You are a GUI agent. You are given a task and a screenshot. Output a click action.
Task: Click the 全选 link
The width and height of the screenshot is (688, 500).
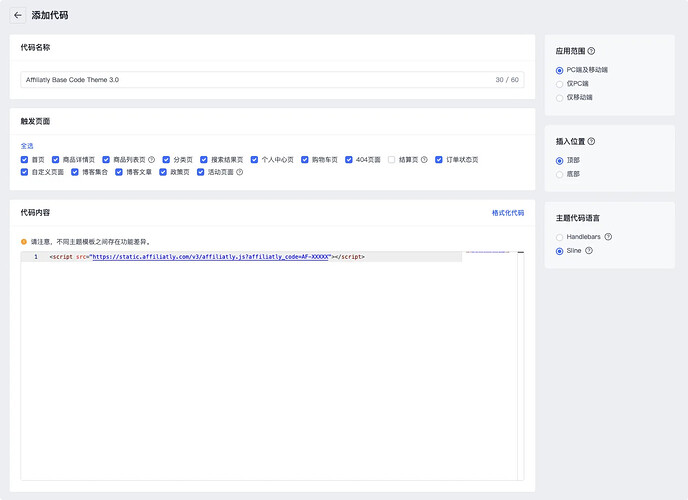tap(27, 146)
